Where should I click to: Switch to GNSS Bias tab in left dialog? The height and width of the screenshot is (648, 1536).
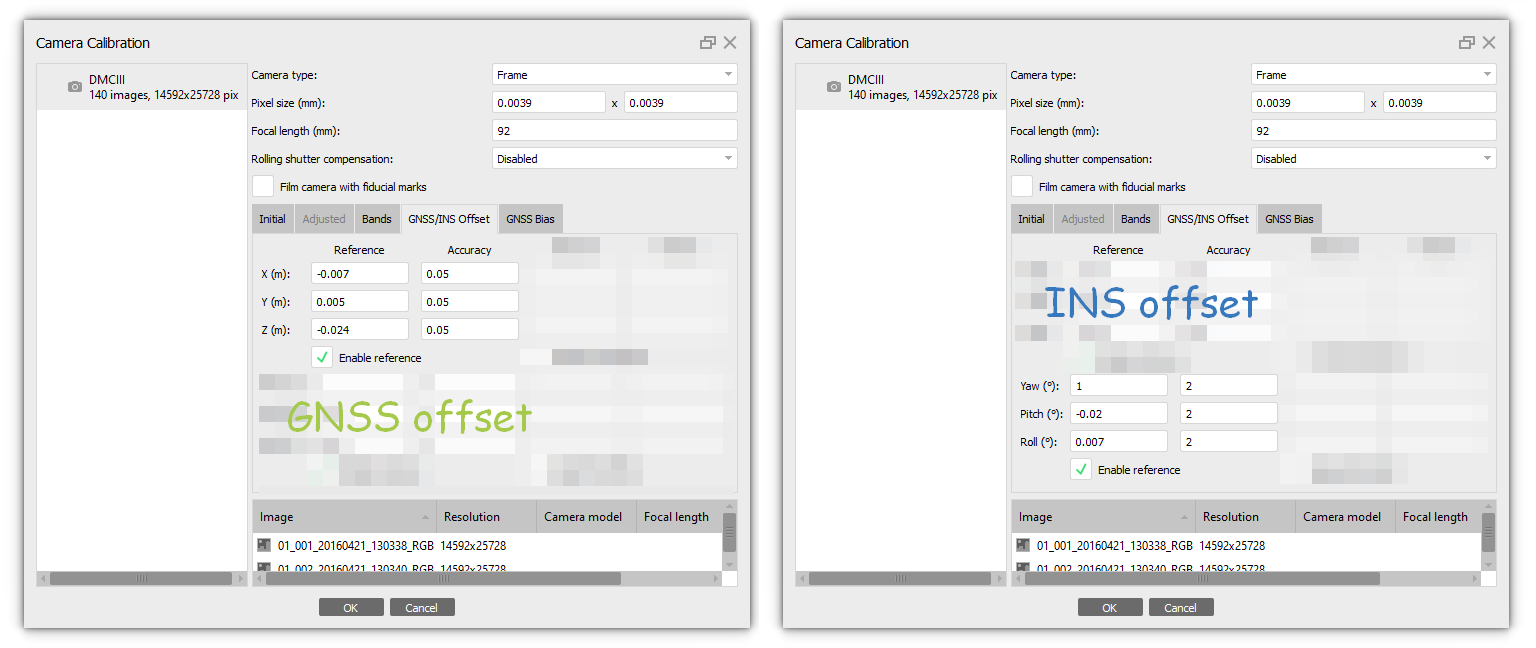[x=531, y=219]
